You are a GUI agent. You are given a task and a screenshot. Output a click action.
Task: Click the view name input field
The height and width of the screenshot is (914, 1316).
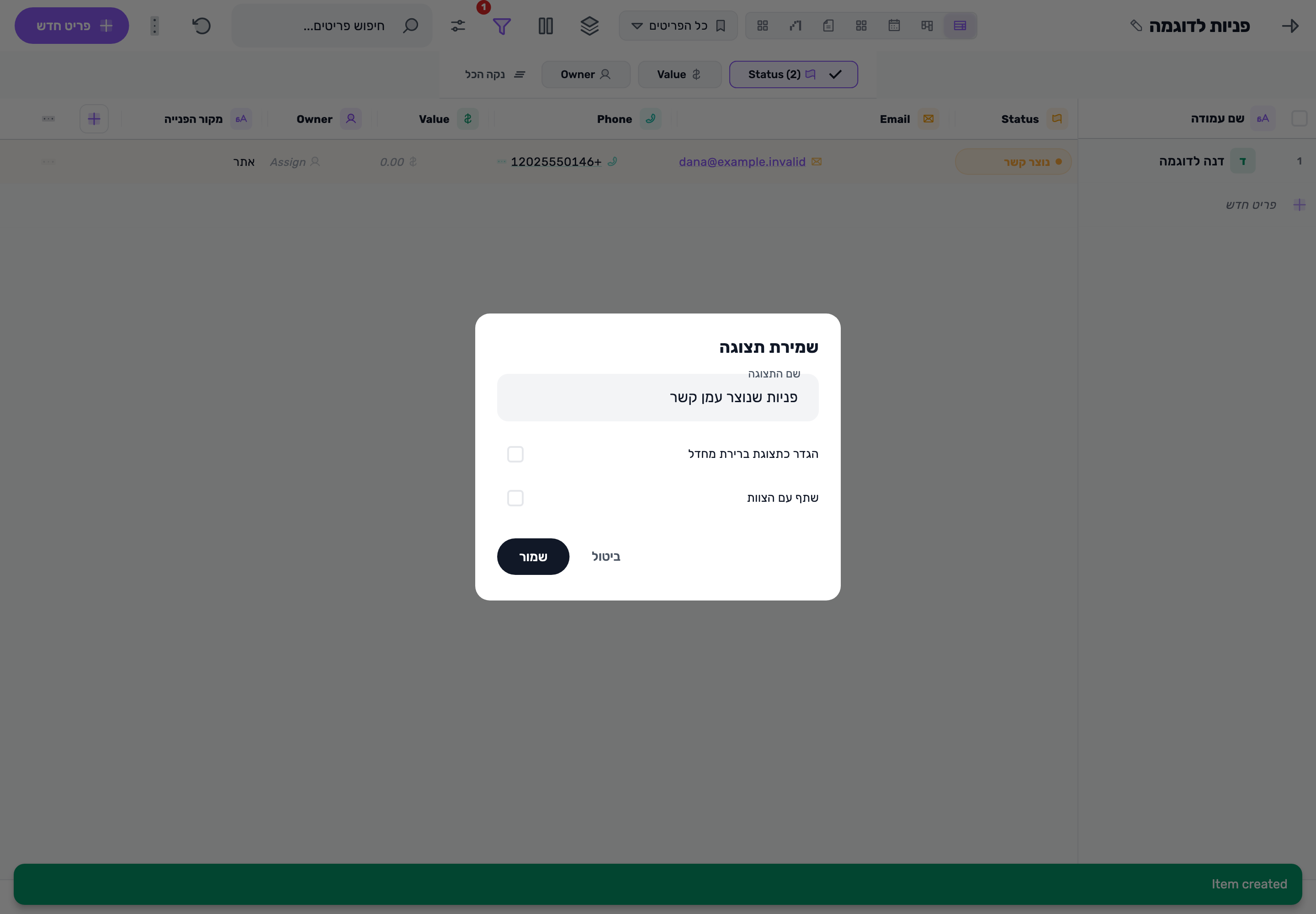click(x=658, y=398)
